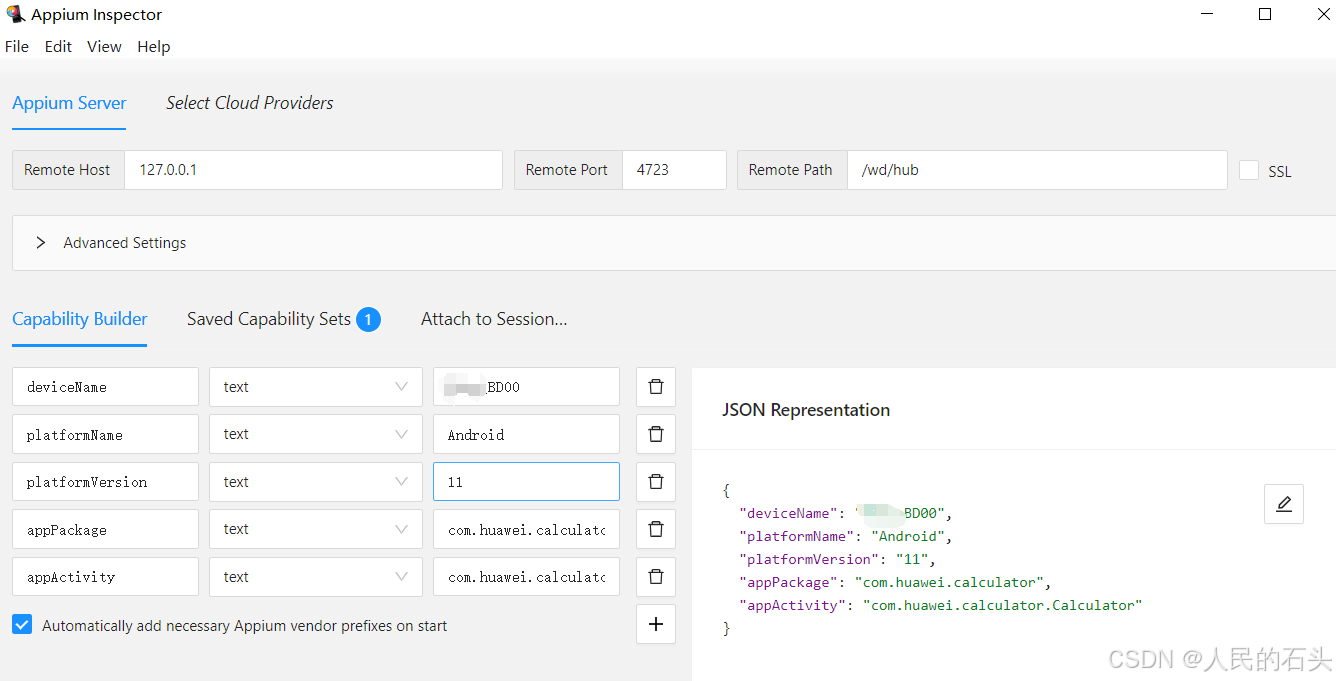Focus the platformVersion name field
This screenshot has width=1336, height=681.
105,482
